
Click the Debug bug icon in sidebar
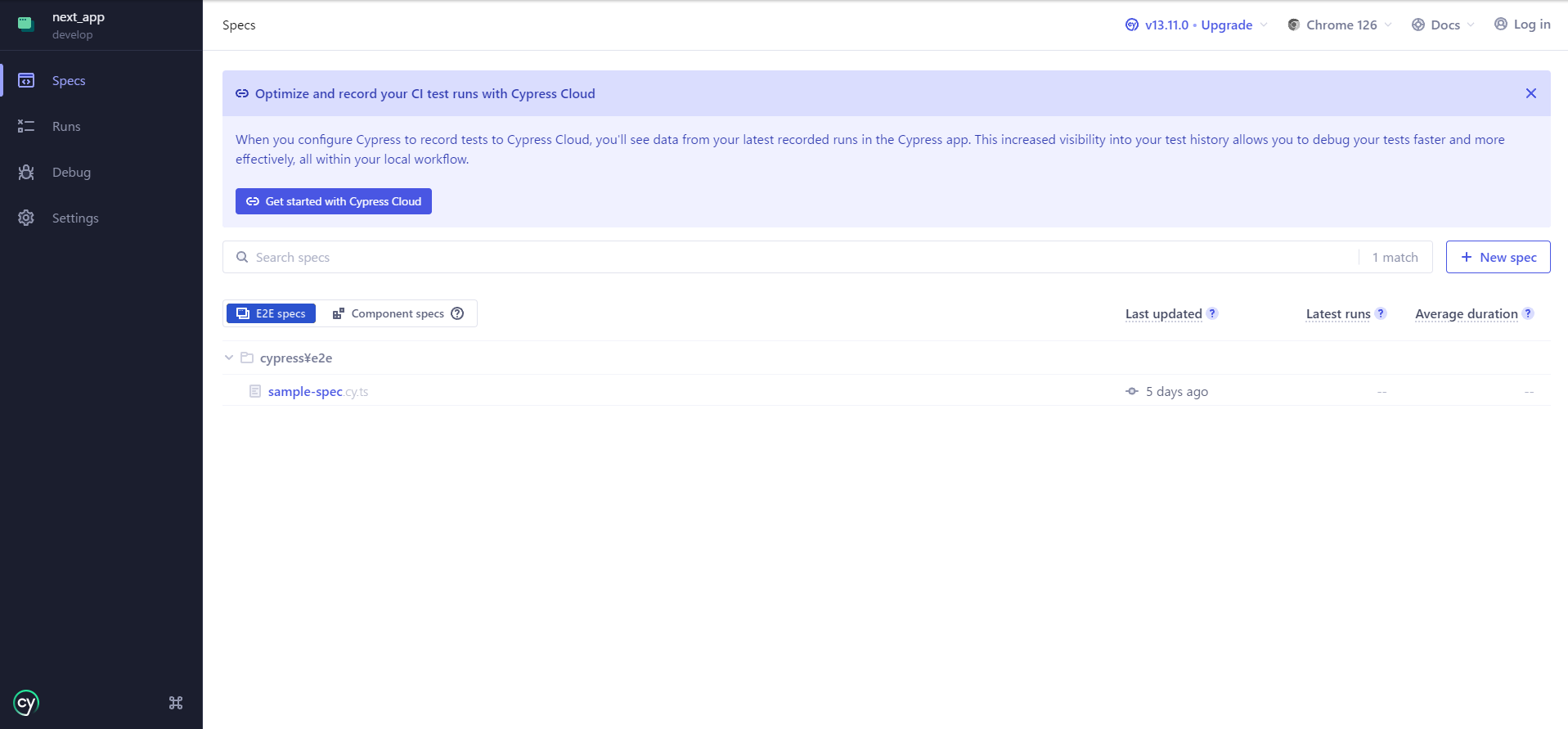click(x=26, y=172)
